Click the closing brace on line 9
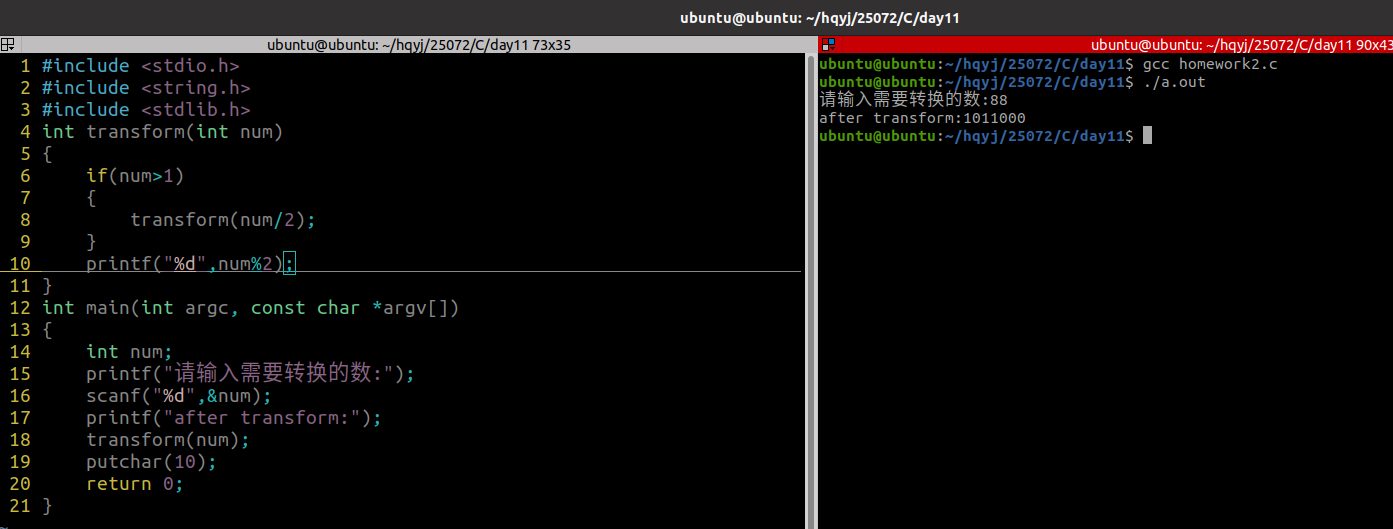The height and width of the screenshot is (529, 1393). pyautogui.click(x=91, y=242)
